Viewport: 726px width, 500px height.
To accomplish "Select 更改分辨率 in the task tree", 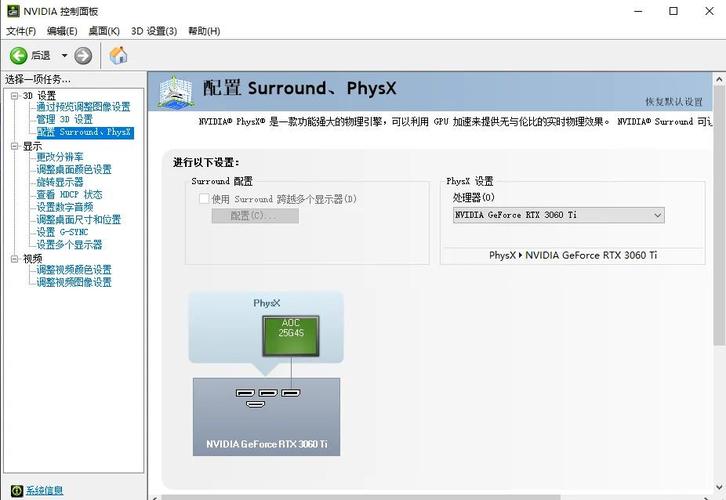I will 60,157.
